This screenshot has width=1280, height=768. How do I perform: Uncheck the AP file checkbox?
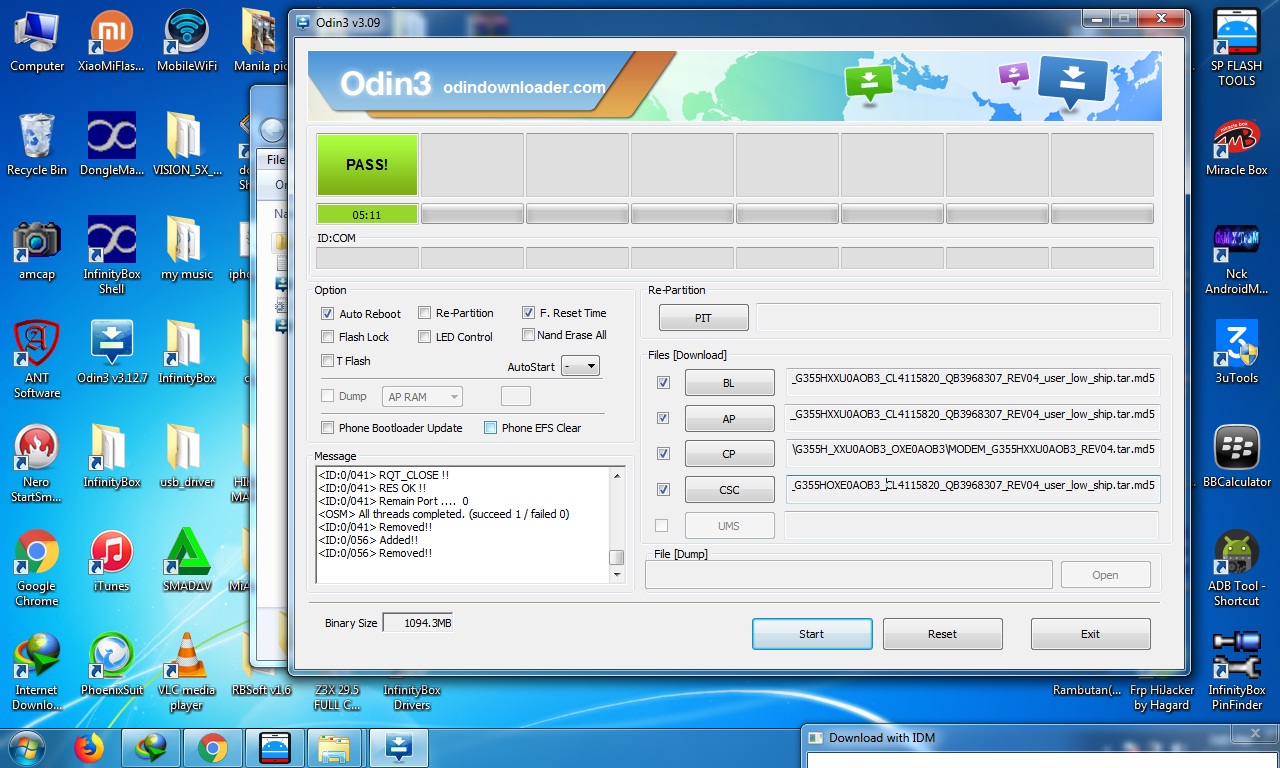(x=662, y=418)
